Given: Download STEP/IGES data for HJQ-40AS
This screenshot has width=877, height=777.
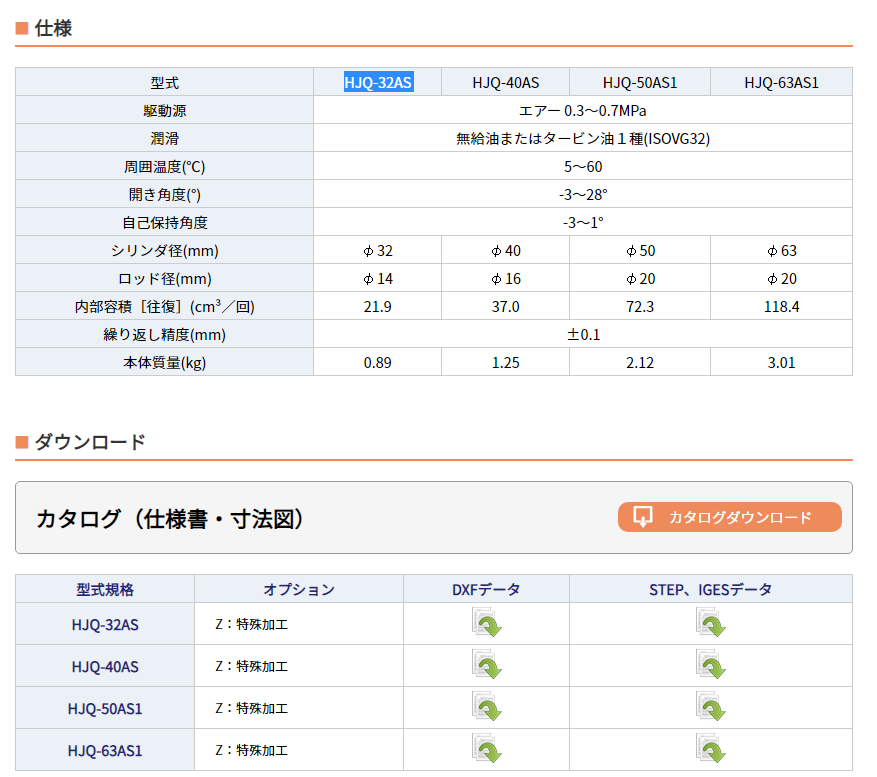Looking at the screenshot, I should pyautogui.click(x=710, y=666).
